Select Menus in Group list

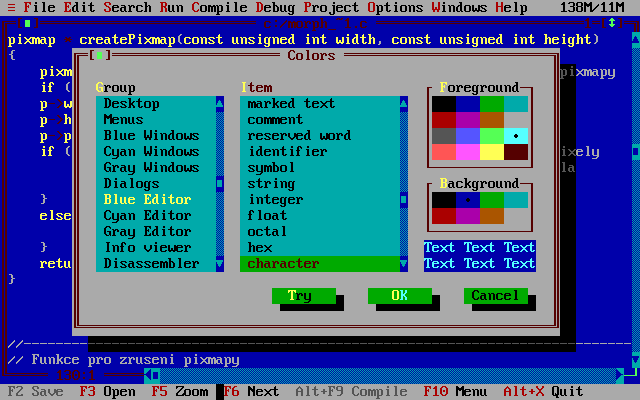coord(156,120)
